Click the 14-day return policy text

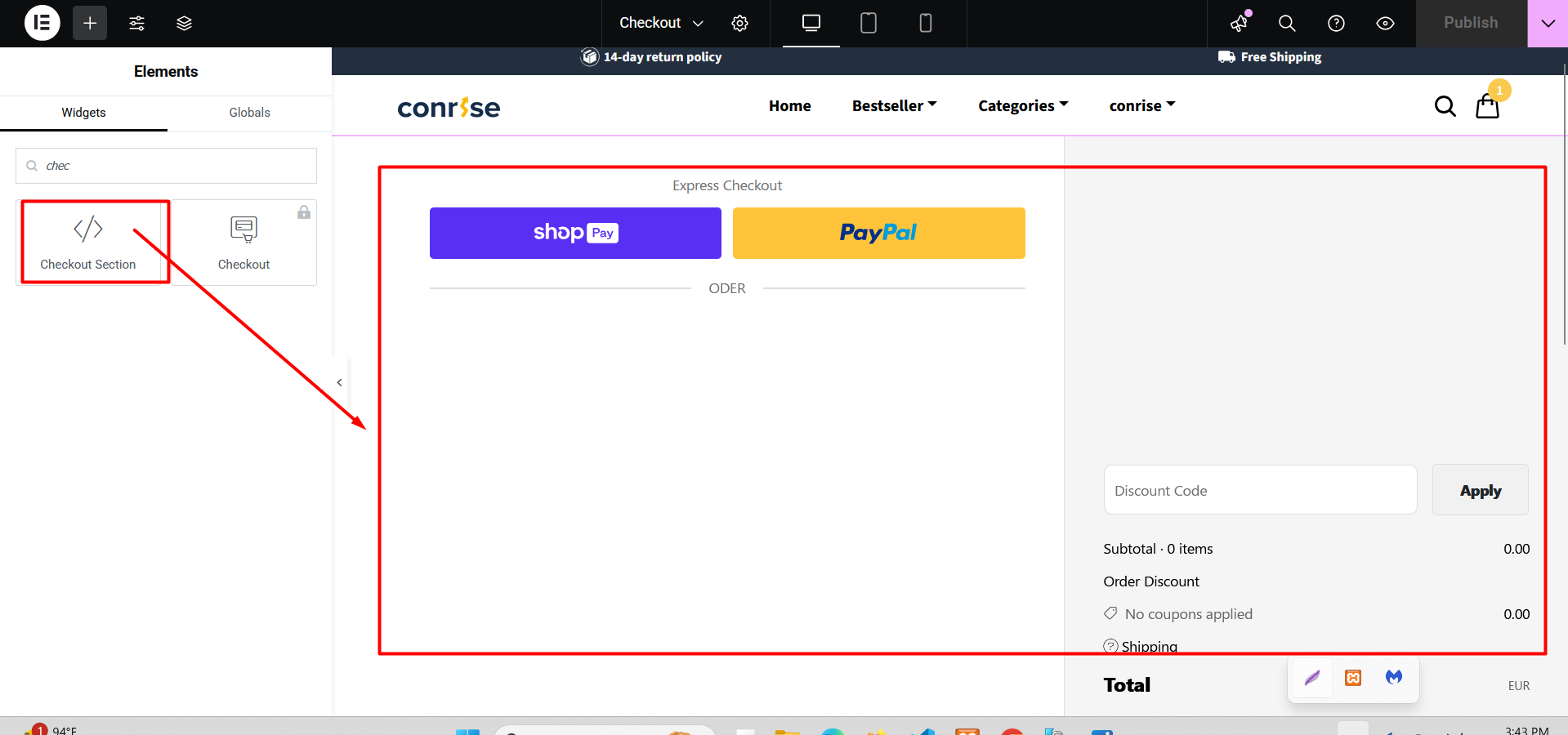(x=663, y=56)
